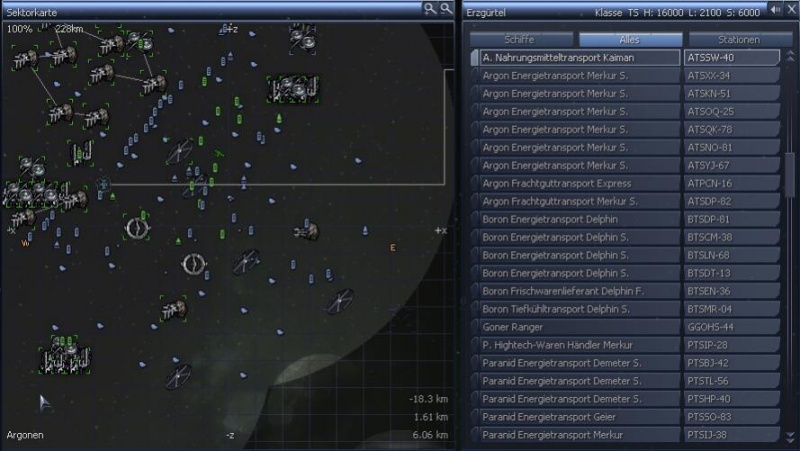Close the Erzgürtel list panel
The width and height of the screenshot is (800, 451).
click(x=790, y=9)
